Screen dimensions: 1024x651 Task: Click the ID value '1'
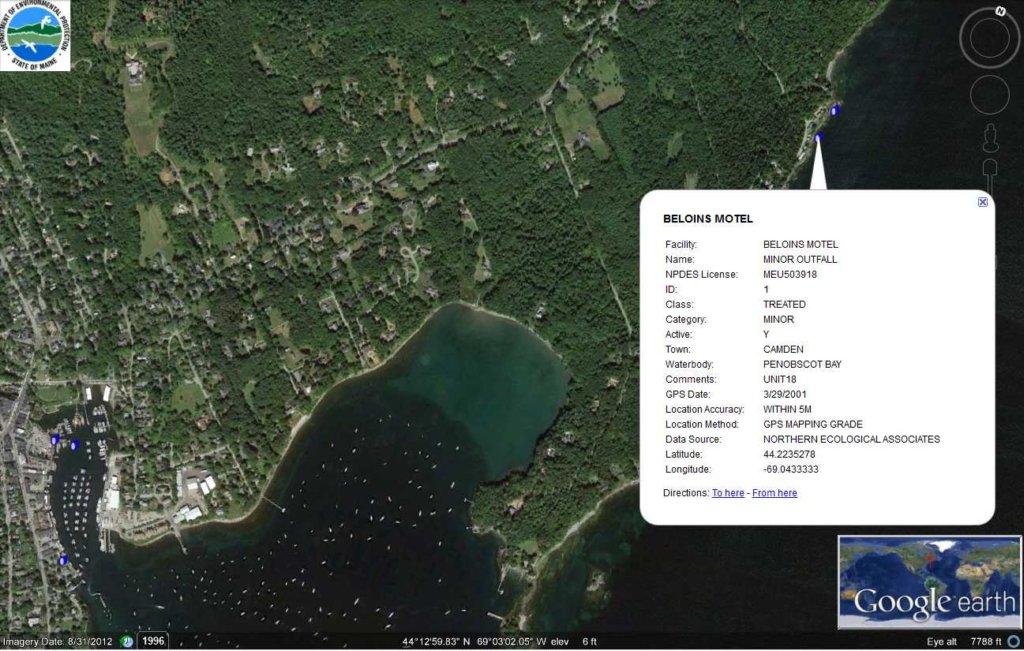coord(766,289)
